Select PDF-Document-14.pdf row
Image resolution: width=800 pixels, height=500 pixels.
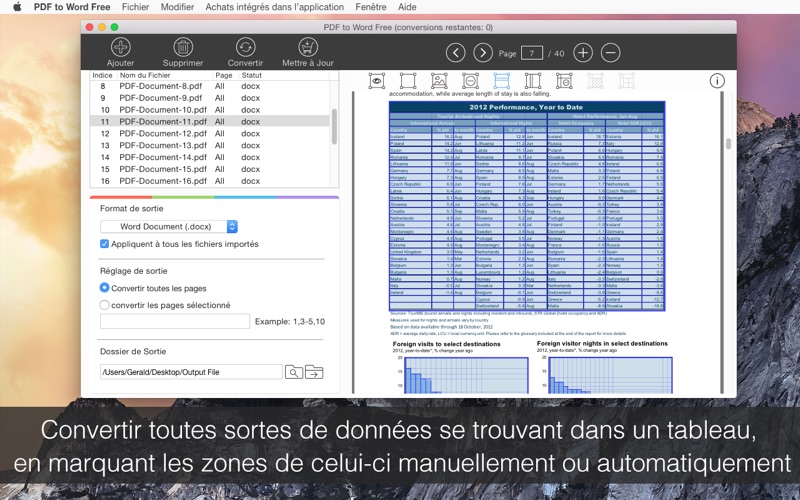210,157
